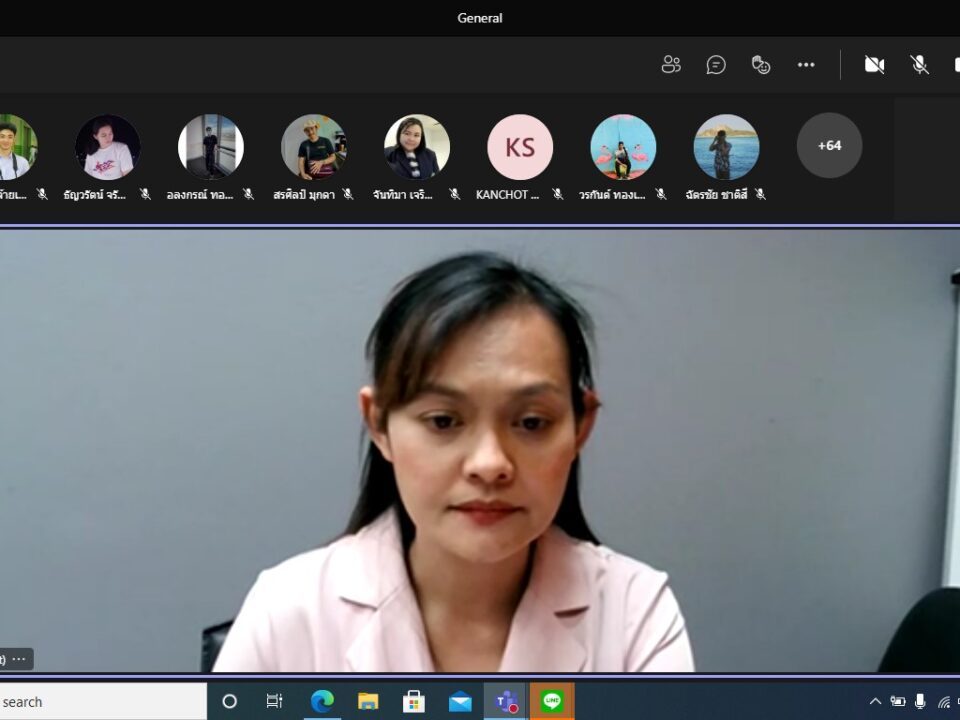Viewport: 960px width, 720px height.
Task: Show the +64 additional participants
Action: [829, 146]
